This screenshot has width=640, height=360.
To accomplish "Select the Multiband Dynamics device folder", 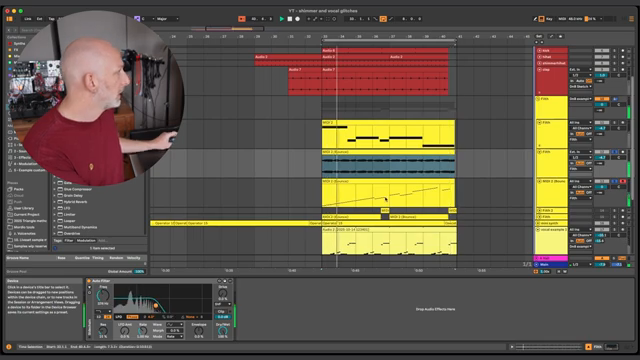I will coord(80,227).
